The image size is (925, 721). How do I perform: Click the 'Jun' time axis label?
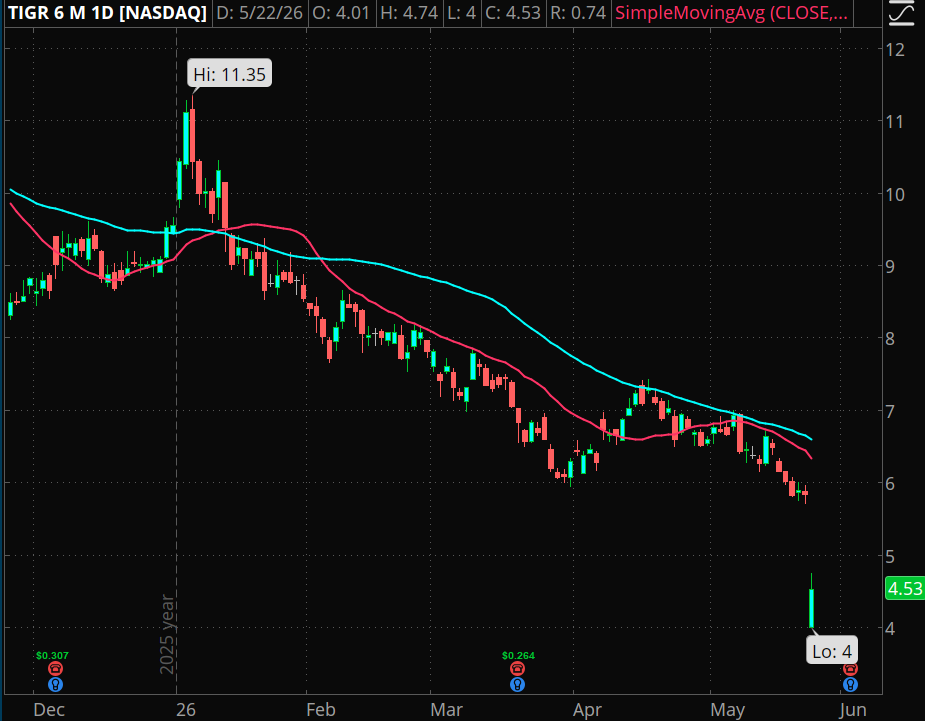click(x=852, y=709)
